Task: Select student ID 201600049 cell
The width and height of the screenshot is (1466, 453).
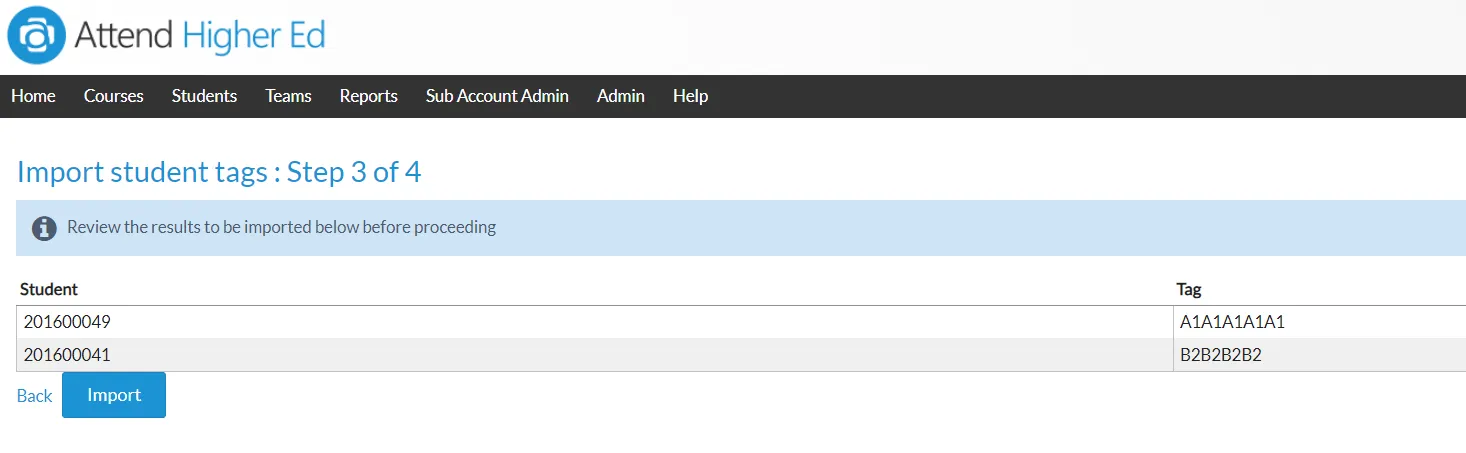Action: tap(595, 322)
